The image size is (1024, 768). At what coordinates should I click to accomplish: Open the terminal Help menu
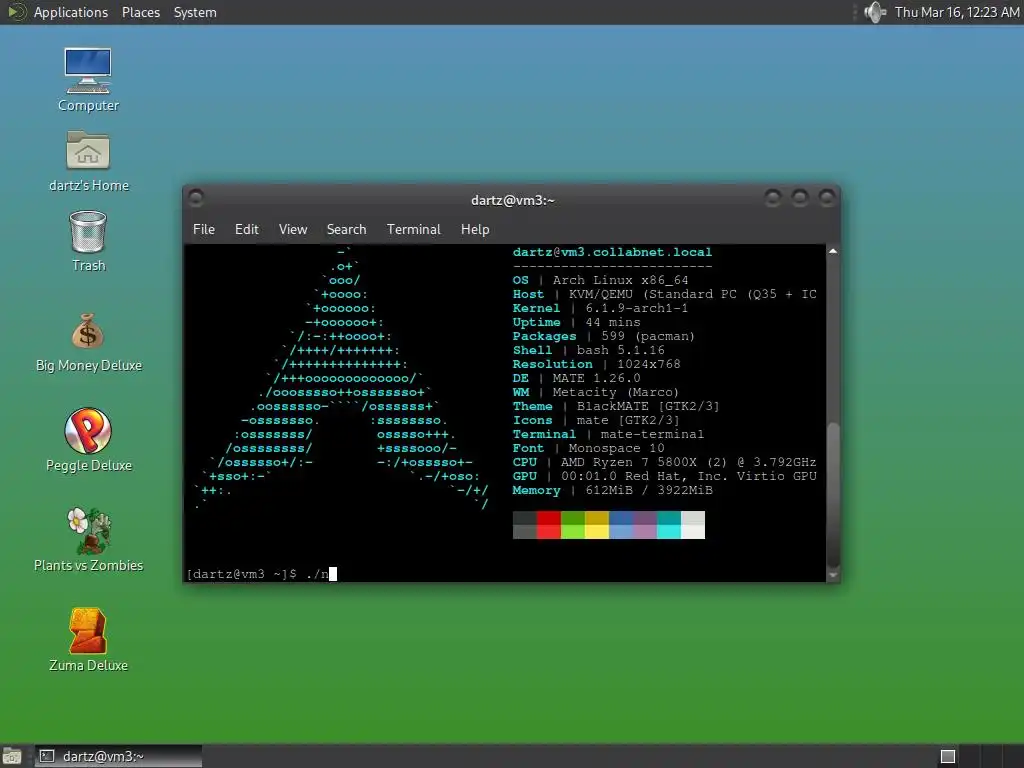point(475,229)
